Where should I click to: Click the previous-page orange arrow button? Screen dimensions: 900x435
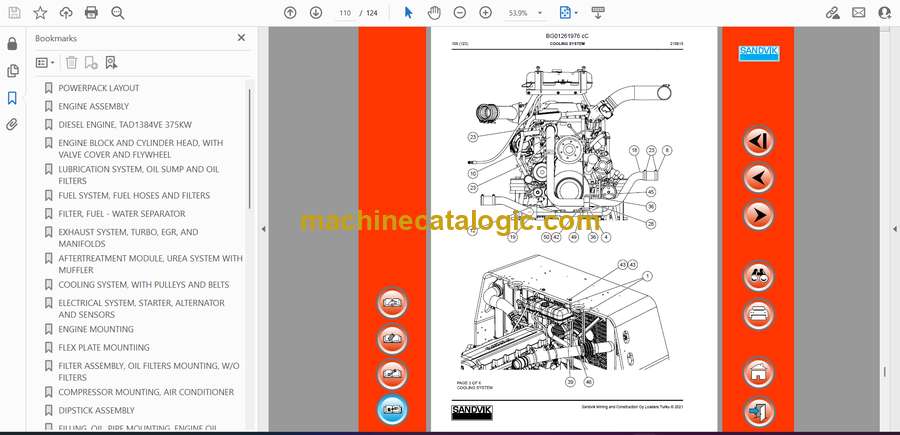coord(758,177)
